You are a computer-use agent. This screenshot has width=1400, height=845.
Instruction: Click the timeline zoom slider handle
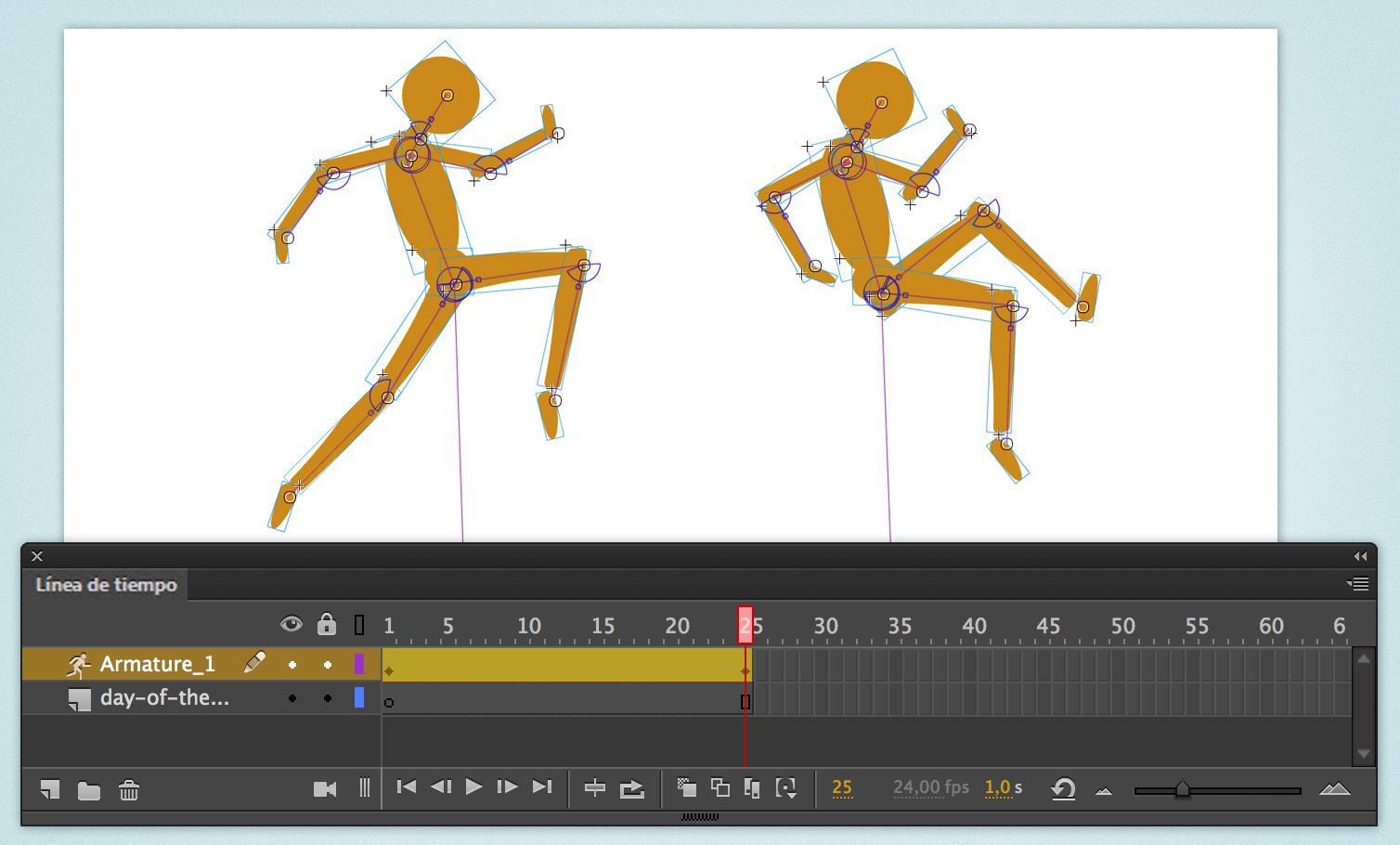coord(1182,789)
